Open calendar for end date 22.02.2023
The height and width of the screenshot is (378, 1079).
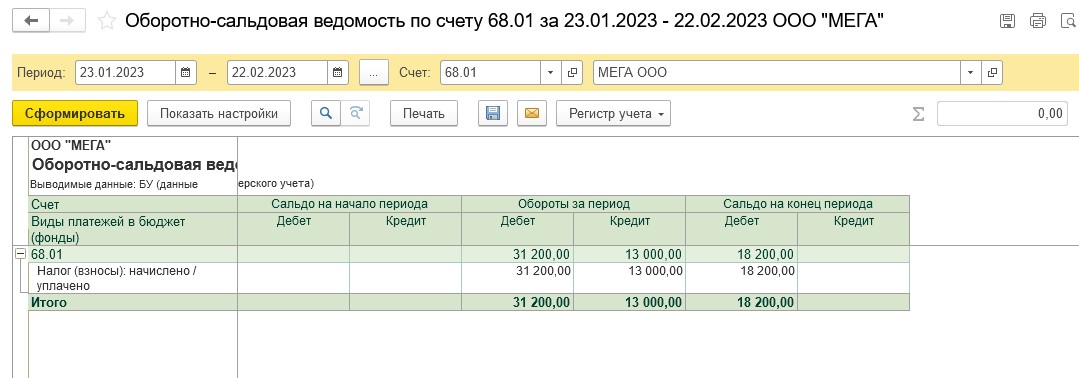(x=338, y=72)
